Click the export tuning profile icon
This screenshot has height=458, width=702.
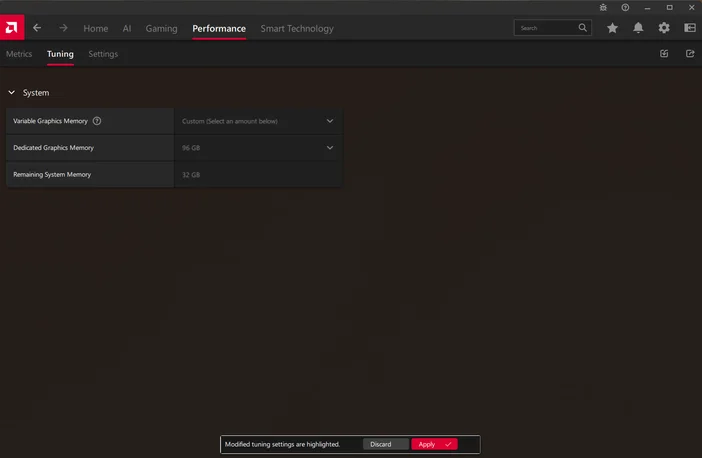pos(690,54)
